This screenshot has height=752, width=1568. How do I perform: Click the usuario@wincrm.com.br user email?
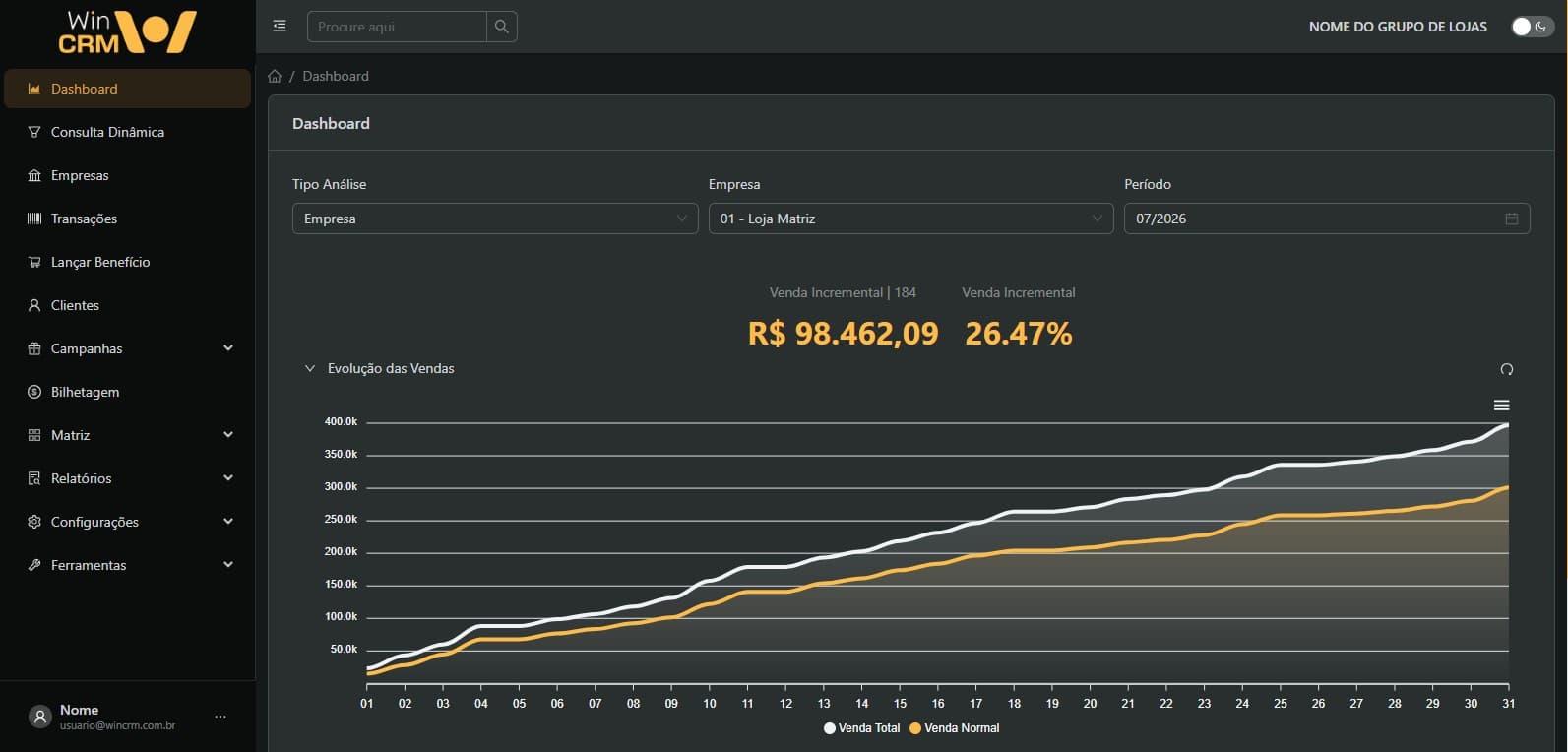117,725
